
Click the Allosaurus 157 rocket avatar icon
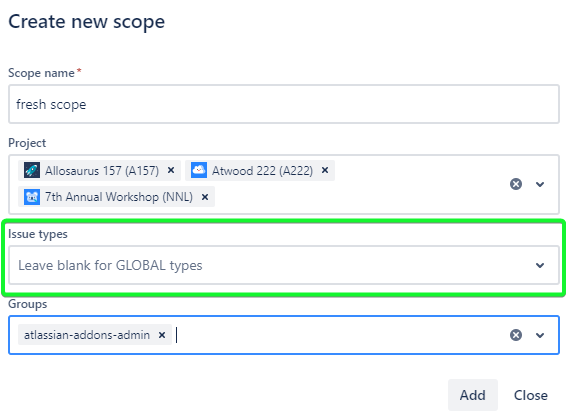[32, 170]
